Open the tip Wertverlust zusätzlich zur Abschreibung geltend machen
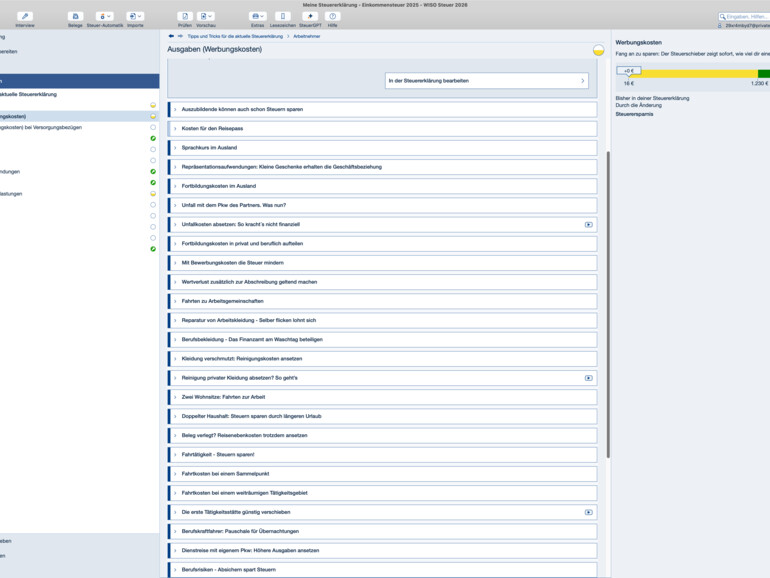 (383, 282)
